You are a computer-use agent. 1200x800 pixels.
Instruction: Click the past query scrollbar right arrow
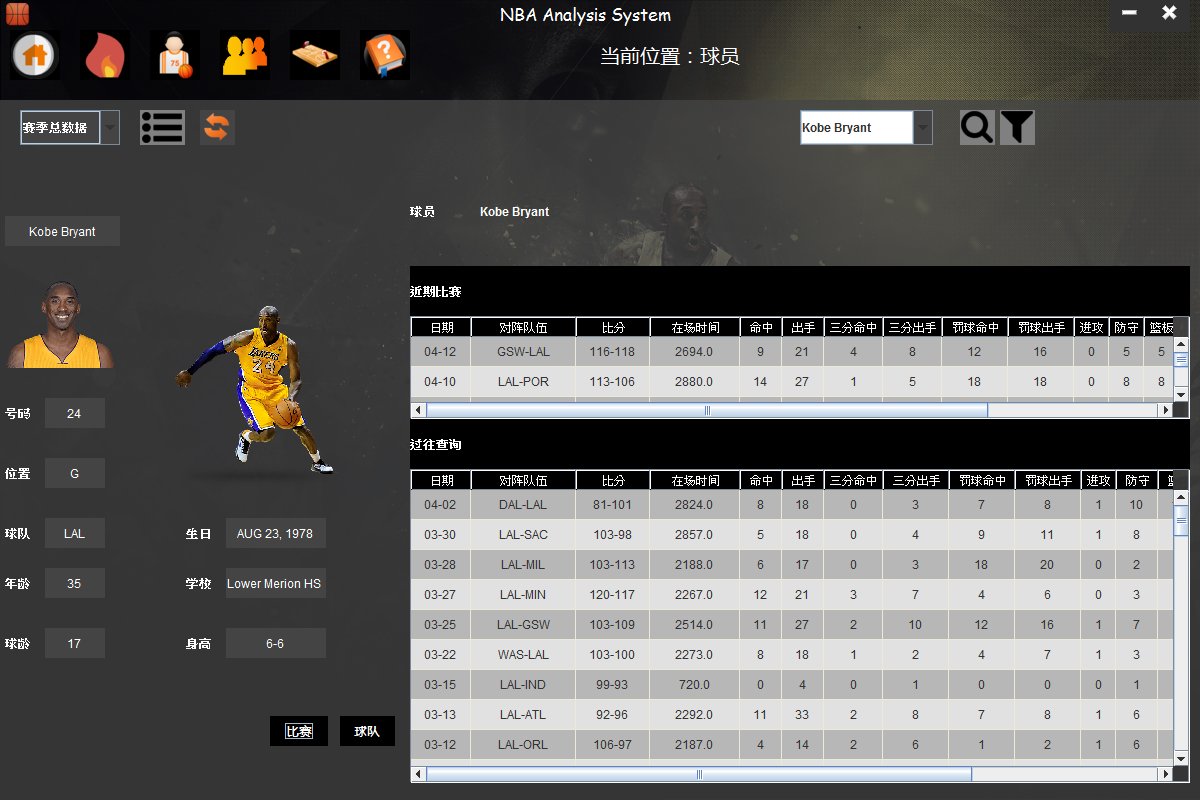tap(1165, 774)
